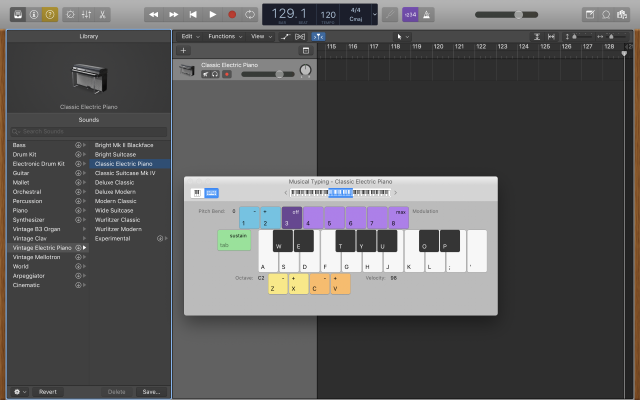Toggle the Show Automation button
Image resolution: width=640 pixels, height=400 pixels.
pos(285,37)
